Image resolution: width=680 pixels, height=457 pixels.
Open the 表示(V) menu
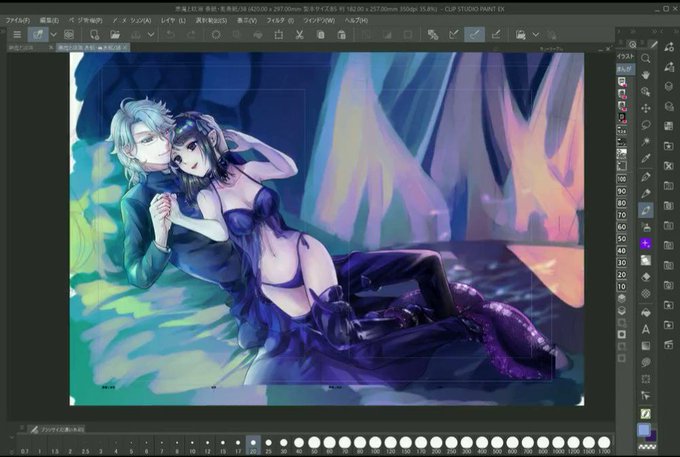[x=247, y=20]
